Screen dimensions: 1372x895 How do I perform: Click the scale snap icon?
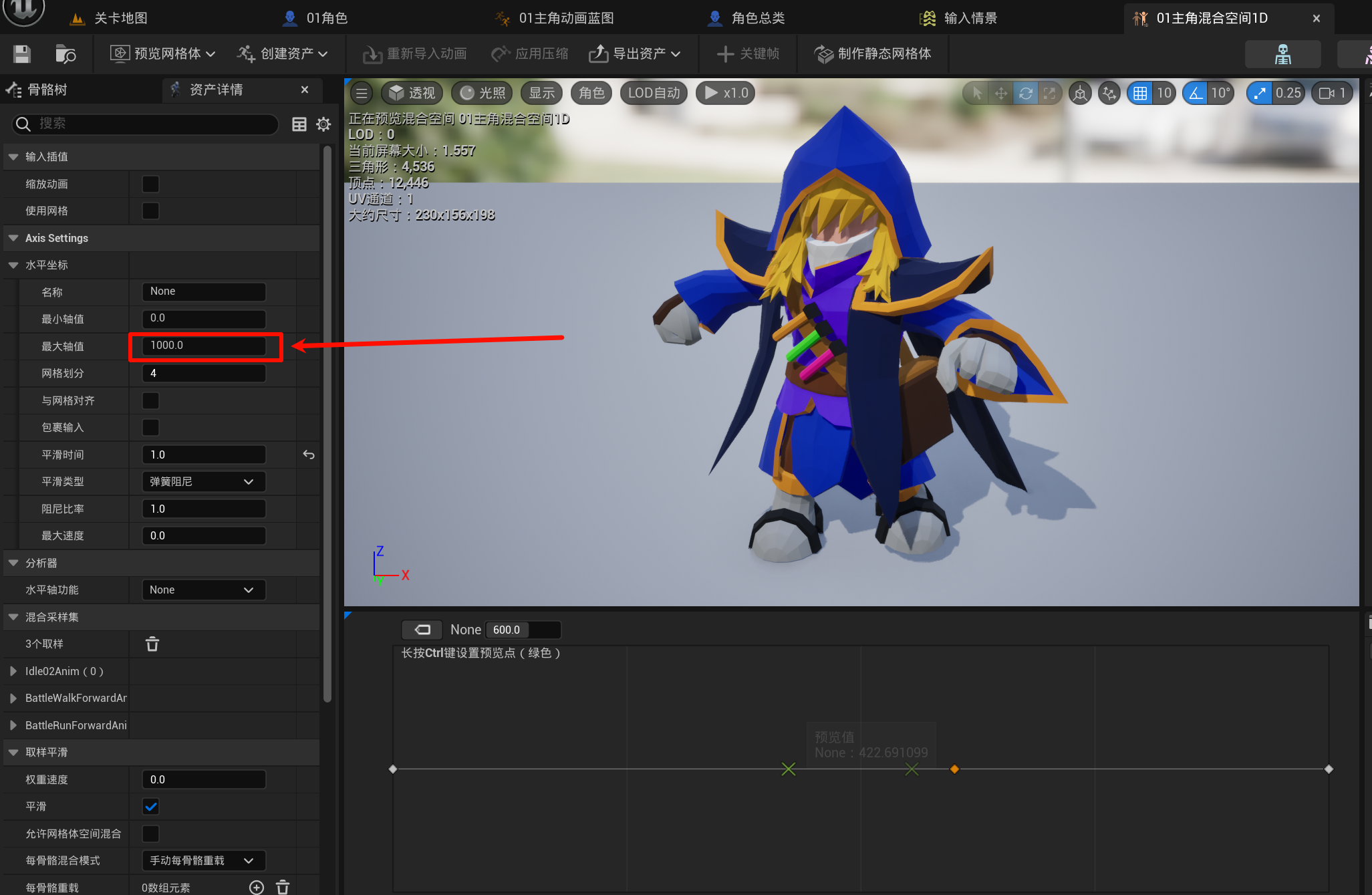pos(1259,93)
